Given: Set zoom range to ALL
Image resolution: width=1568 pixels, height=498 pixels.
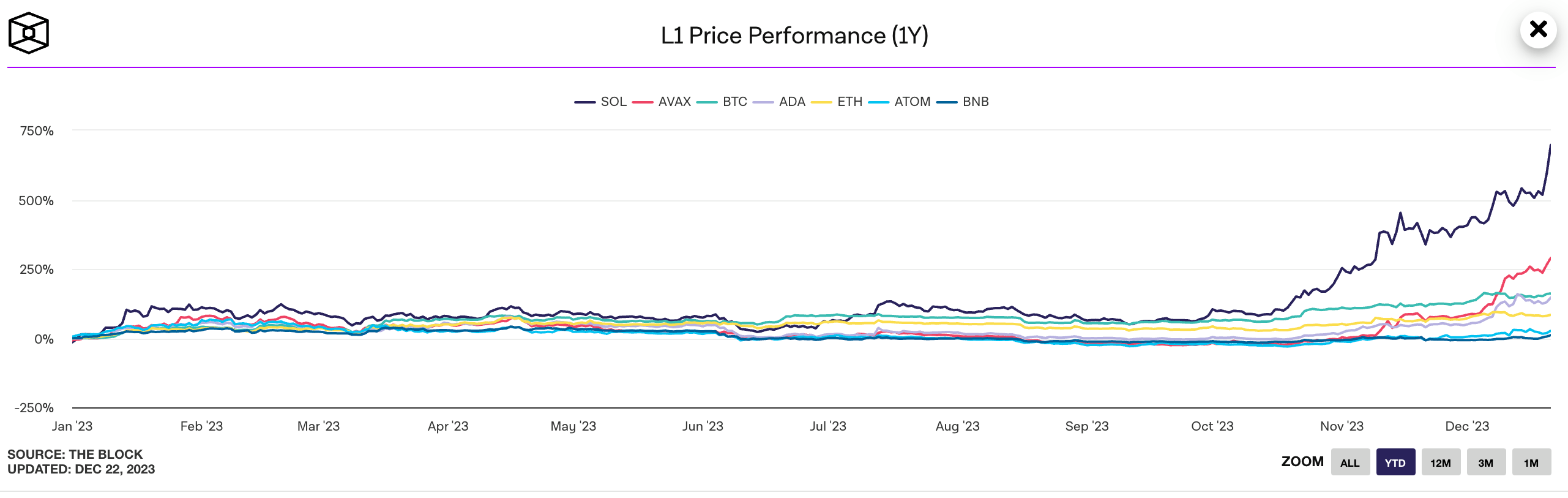Looking at the screenshot, I should tap(1350, 462).
